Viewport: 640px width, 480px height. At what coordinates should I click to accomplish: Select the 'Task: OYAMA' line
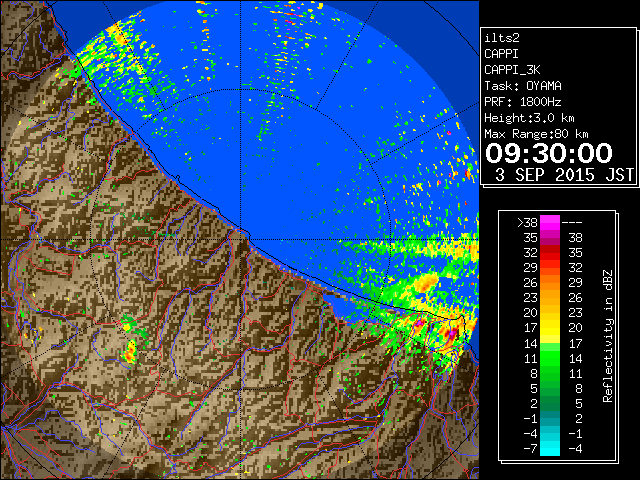(x=523, y=86)
